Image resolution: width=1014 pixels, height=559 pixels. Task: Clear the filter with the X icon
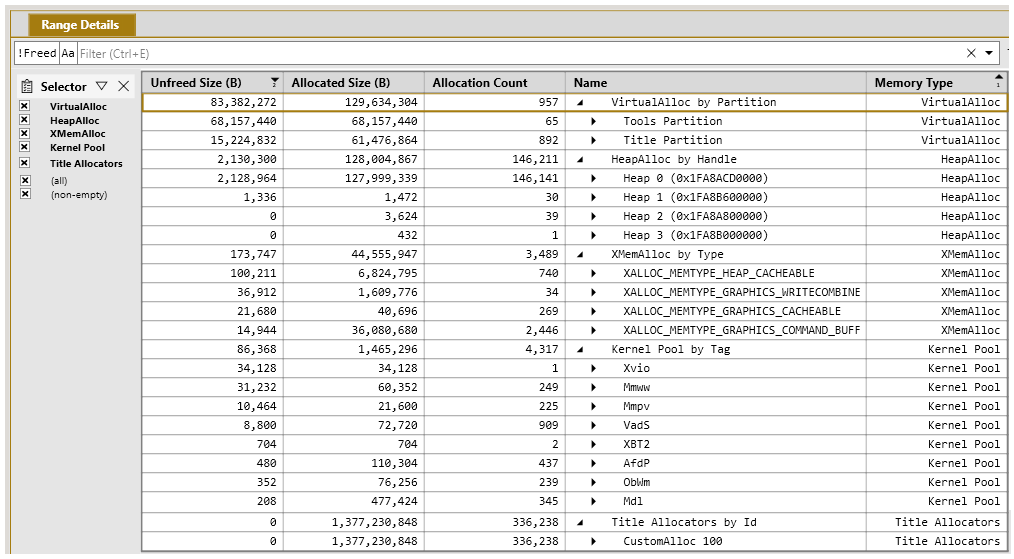pyautogui.click(x=971, y=53)
